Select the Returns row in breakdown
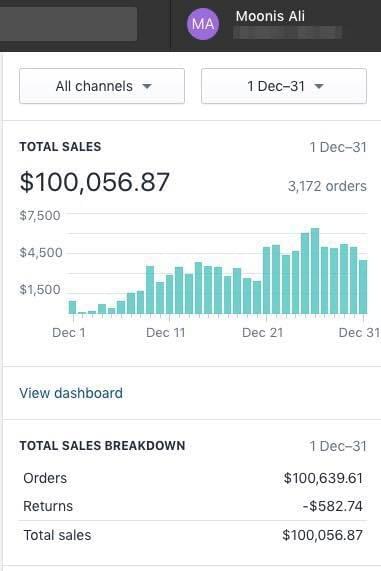 [193, 506]
